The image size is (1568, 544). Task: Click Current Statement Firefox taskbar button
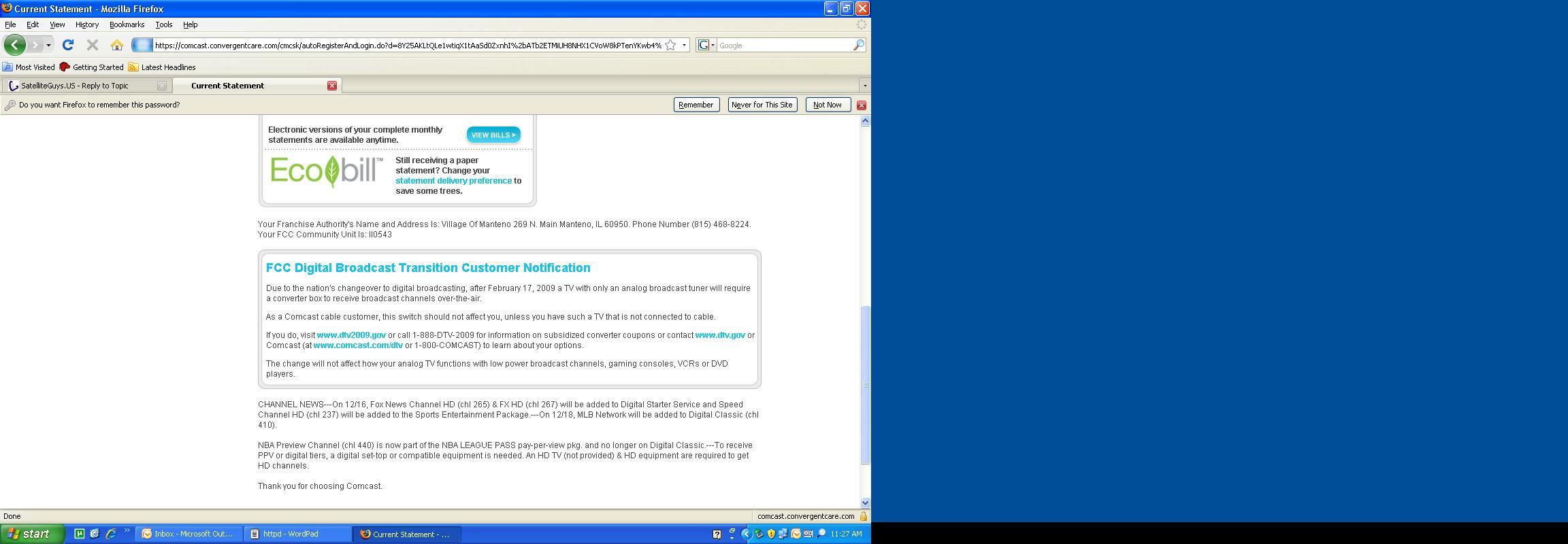[x=407, y=534]
